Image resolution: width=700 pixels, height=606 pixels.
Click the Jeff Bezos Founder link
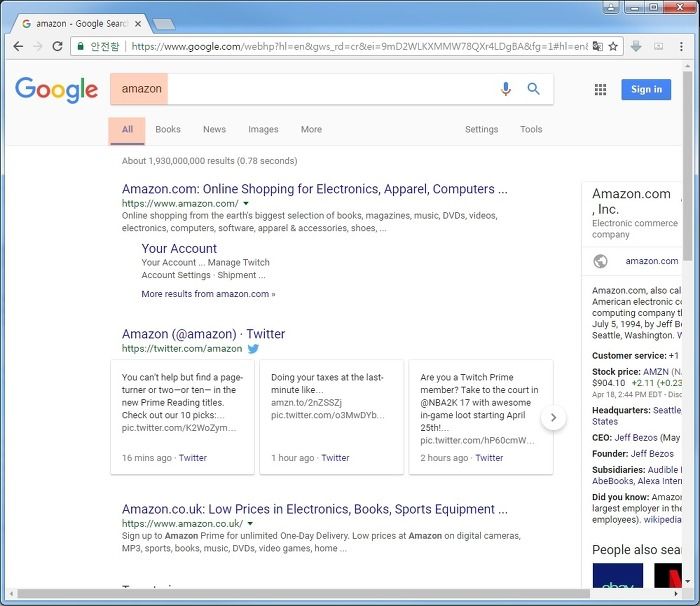[x=652, y=454]
